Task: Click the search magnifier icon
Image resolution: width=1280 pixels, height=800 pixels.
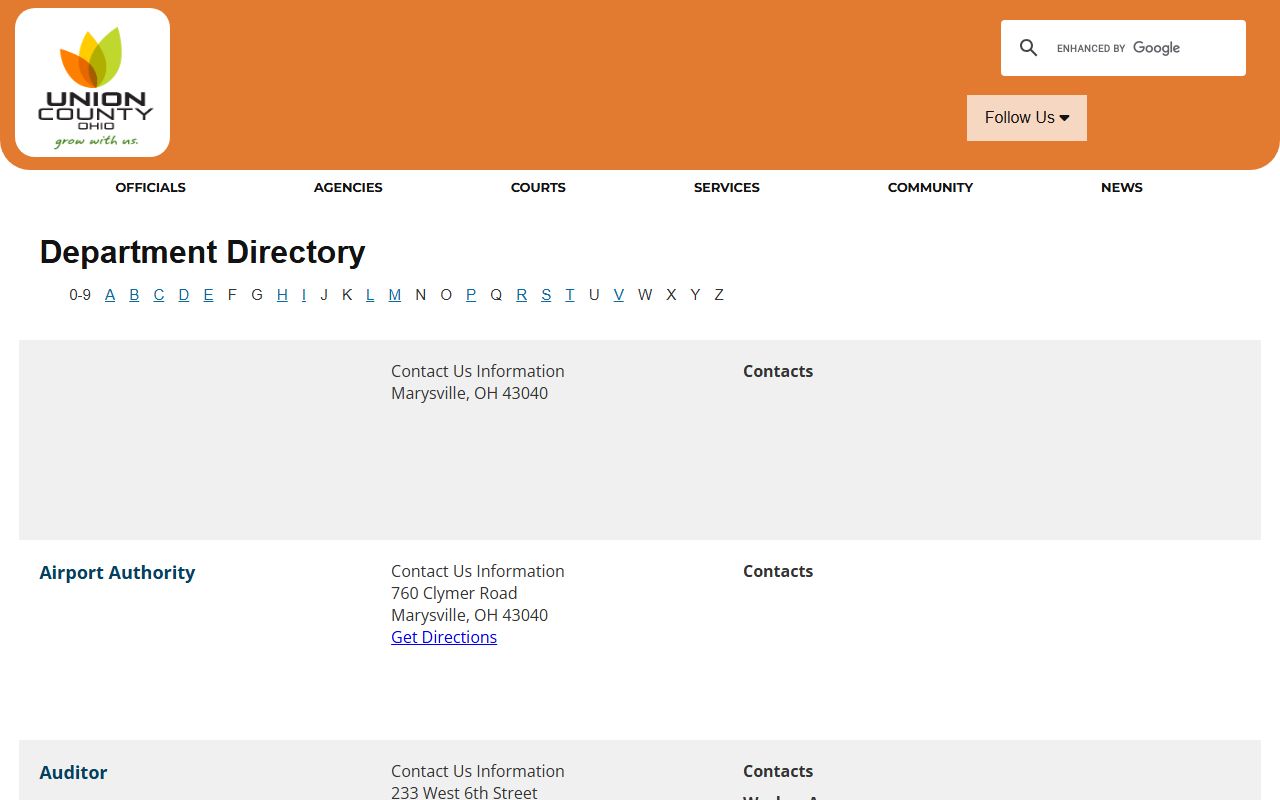Action: tap(1028, 48)
